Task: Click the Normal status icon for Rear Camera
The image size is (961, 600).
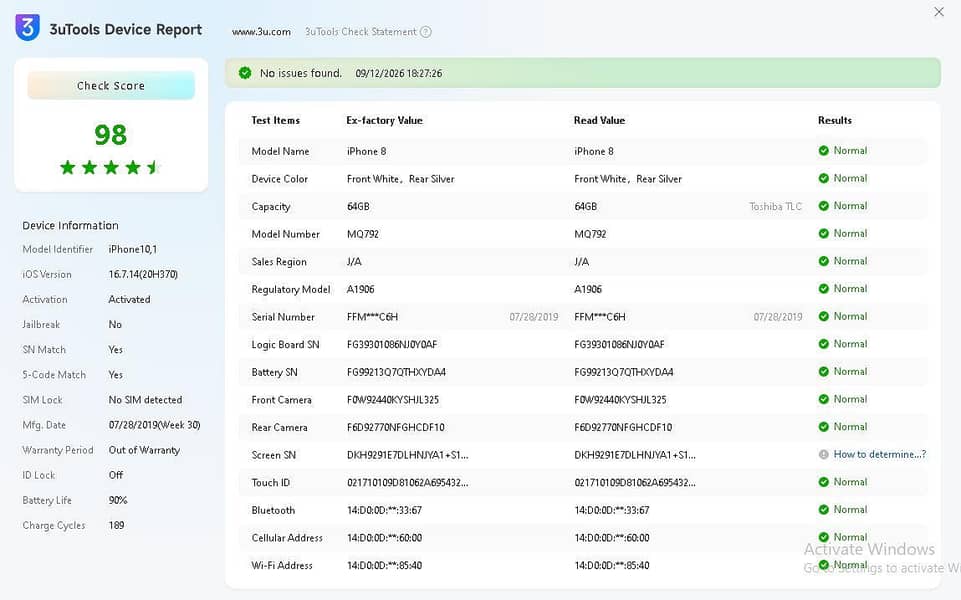Action: coord(824,427)
